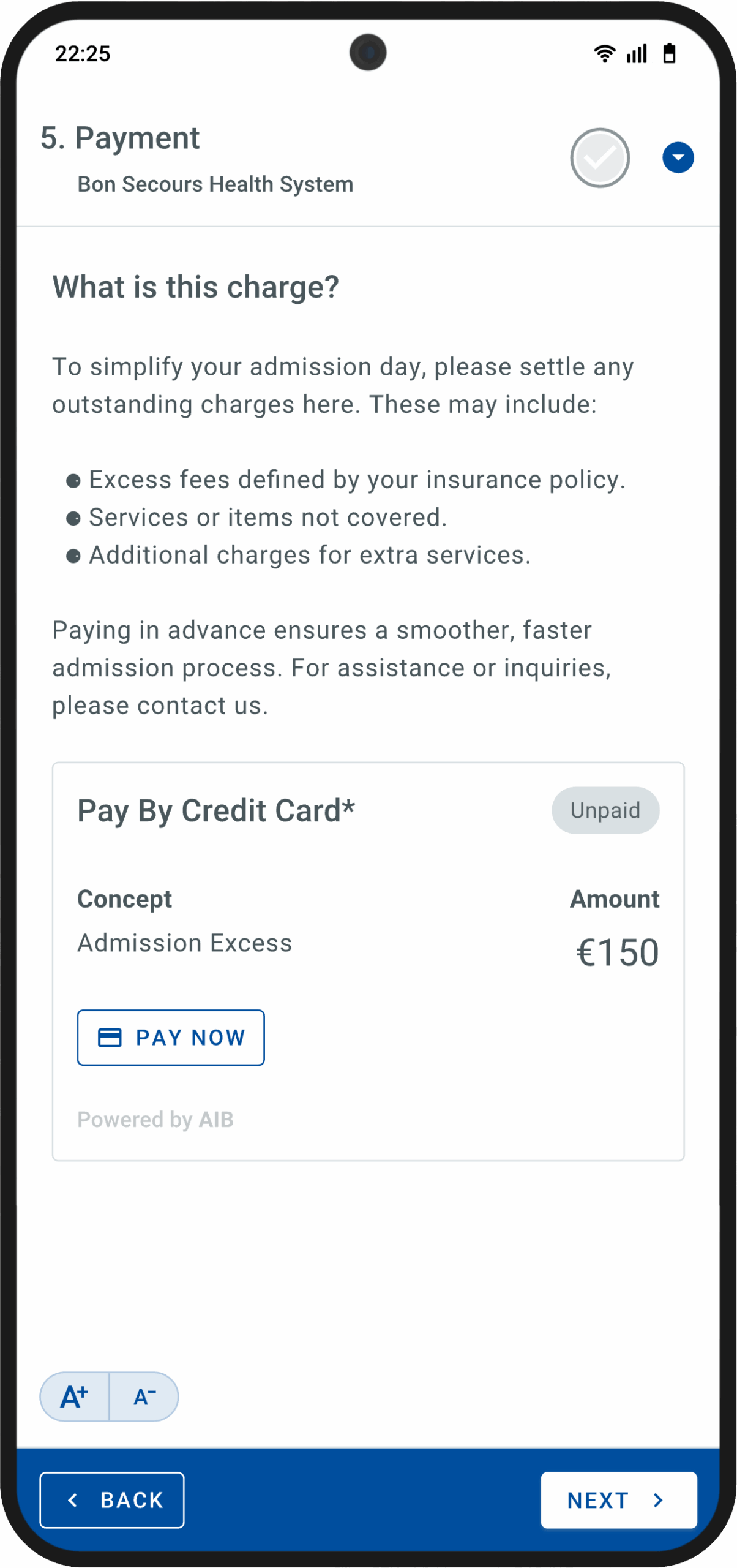This screenshot has height=1568, width=737.
Task: Tap the 'Bon Secours Health System' subtitle
Action: 215,184
